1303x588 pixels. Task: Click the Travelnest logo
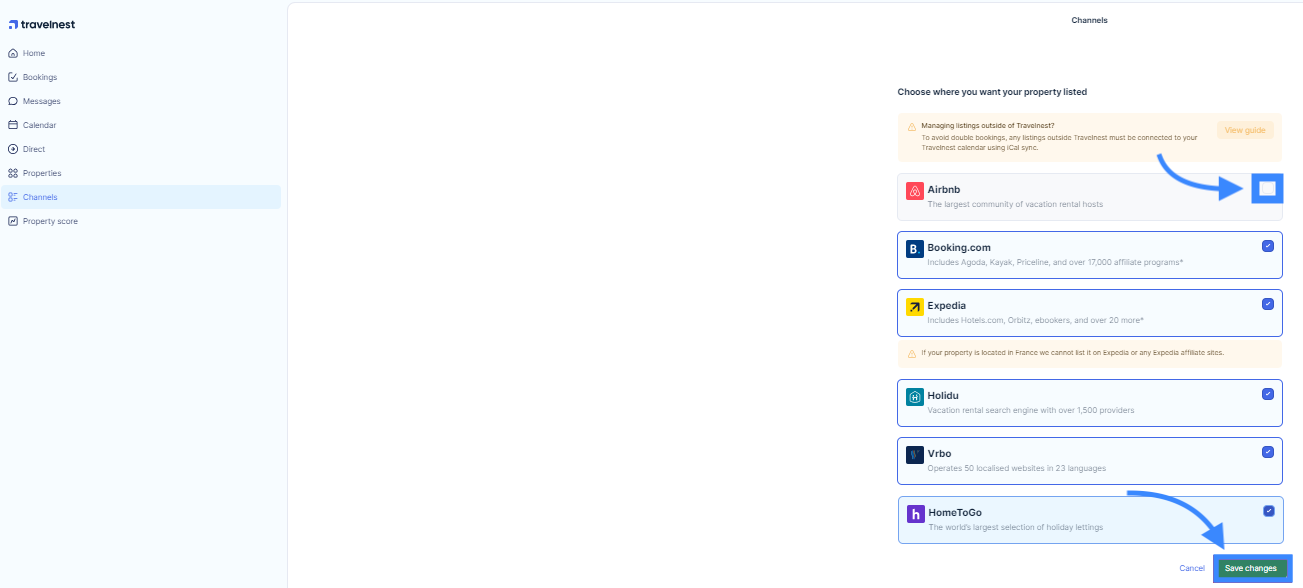(x=42, y=24)
